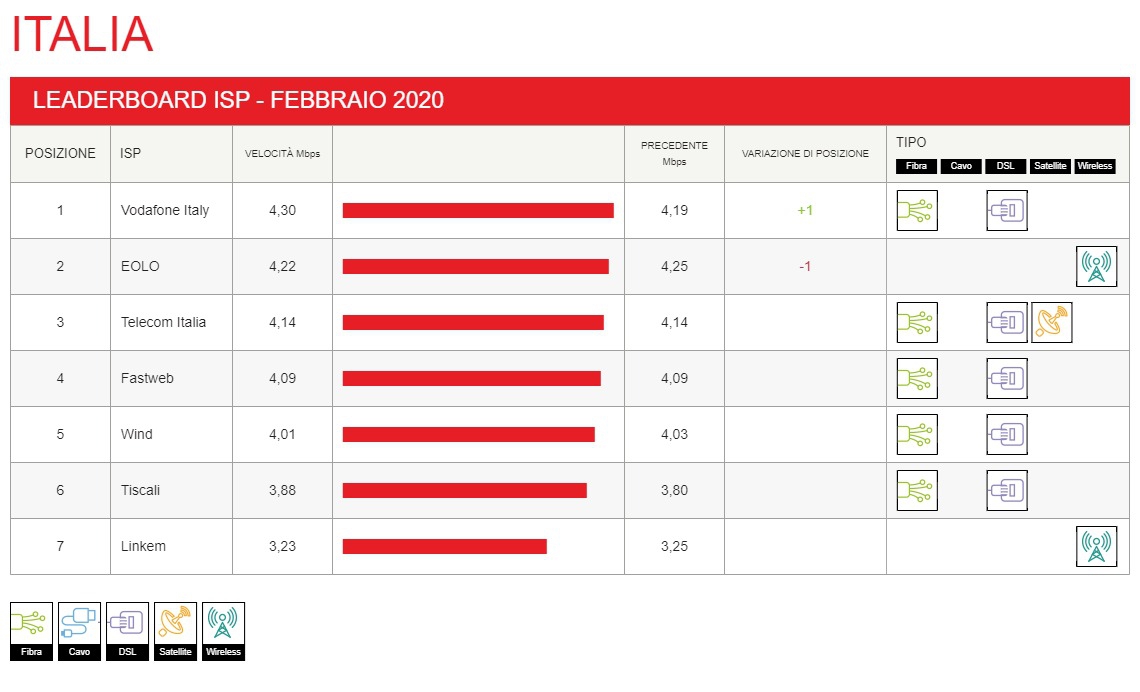
Task: Click EOLO's previous speed 4,25
Action: coord(674,266)
